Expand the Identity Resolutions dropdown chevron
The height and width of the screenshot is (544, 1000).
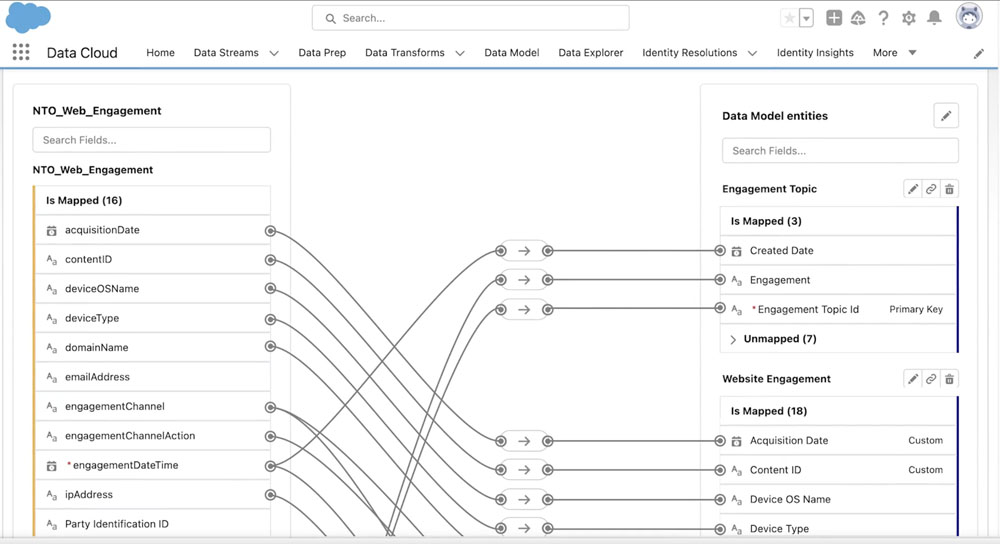tap(753, 54)
